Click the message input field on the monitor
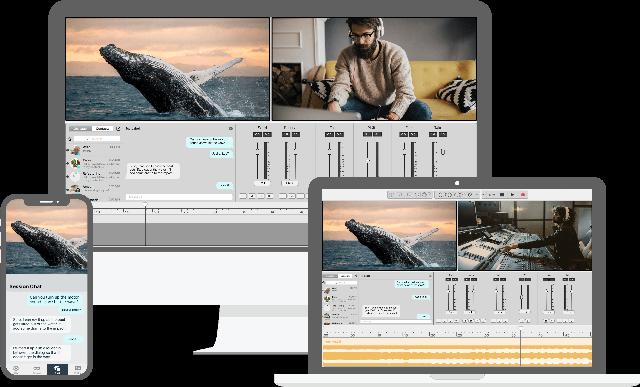This screenshot has width=640, height=387. tap(179, 197)
